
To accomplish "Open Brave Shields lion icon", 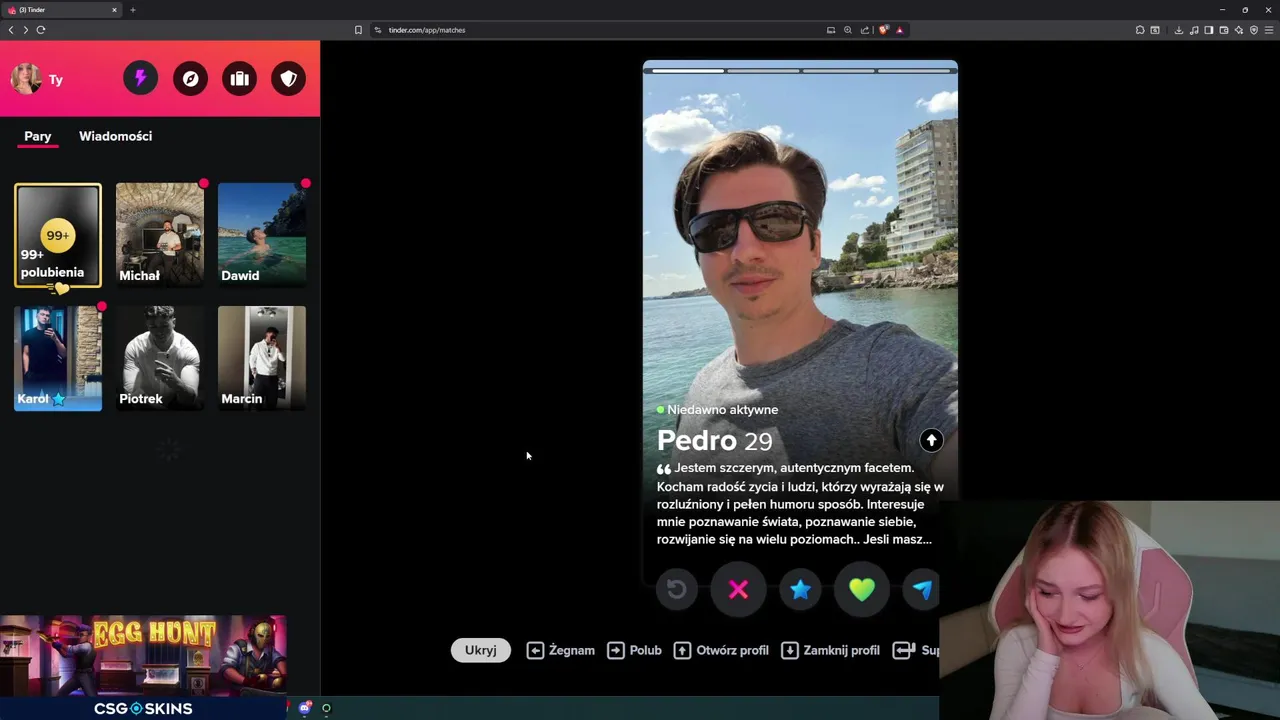I will tap(884, 30).
